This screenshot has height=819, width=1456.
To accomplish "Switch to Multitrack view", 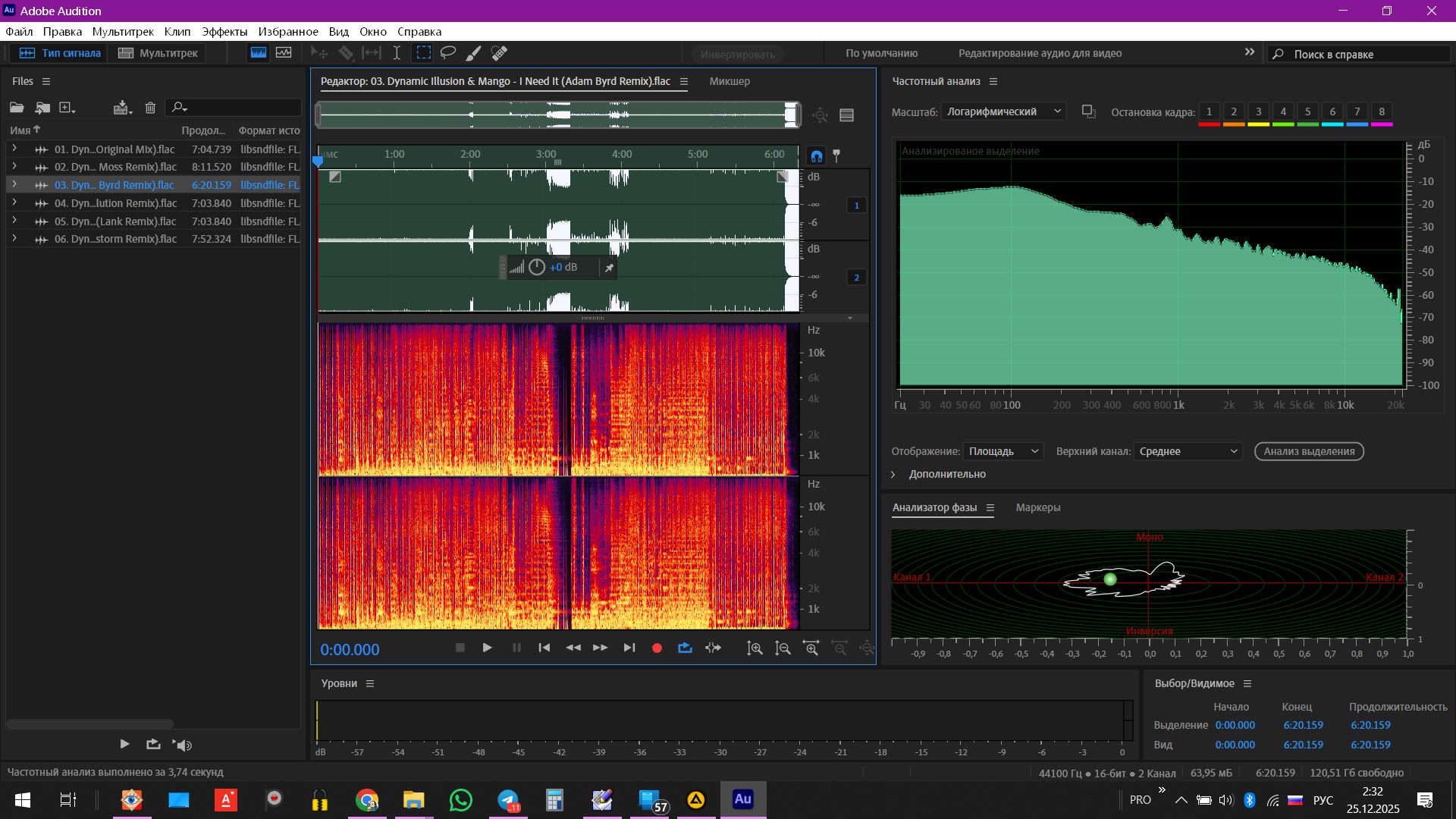I will pyautogui.click(x=158, y=53).
